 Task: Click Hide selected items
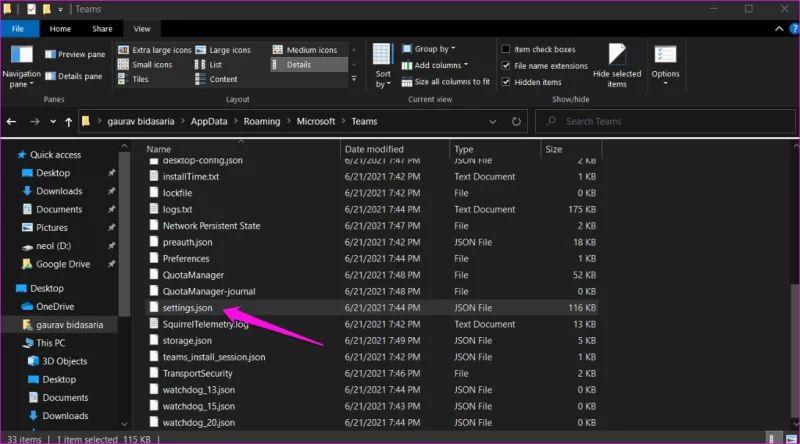click(617, 65)
